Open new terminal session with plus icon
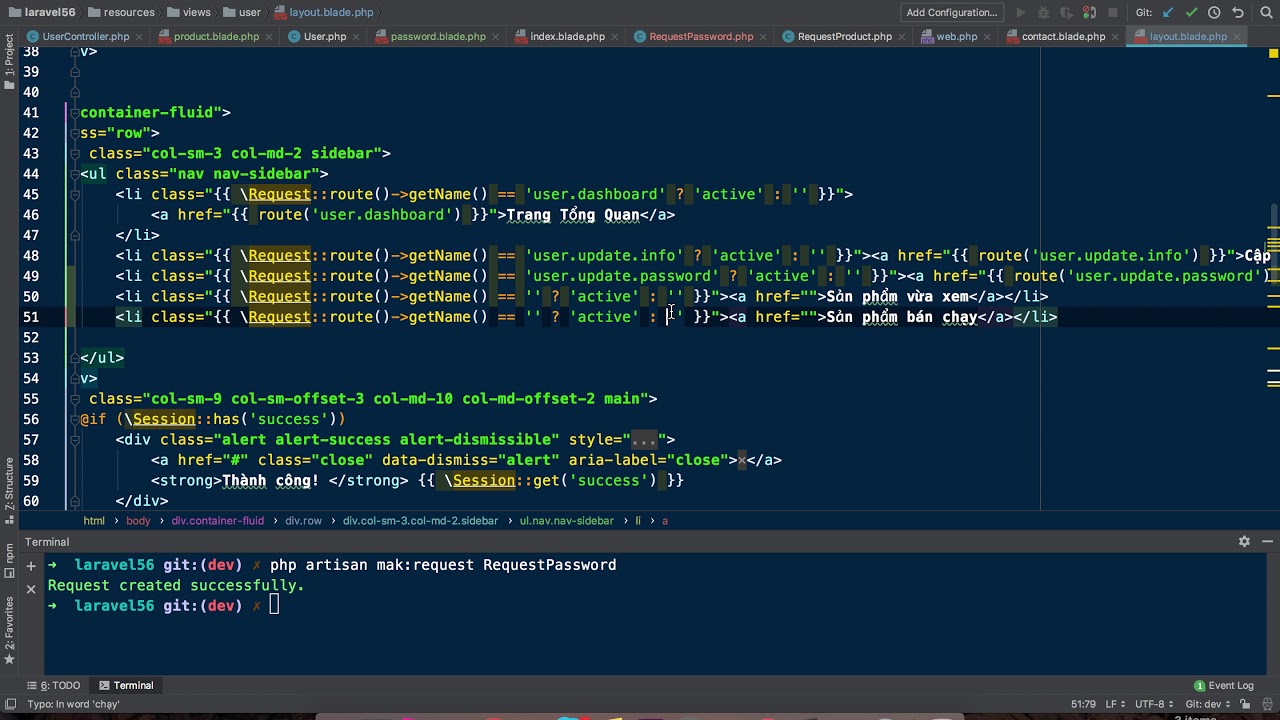 (31, 565)
